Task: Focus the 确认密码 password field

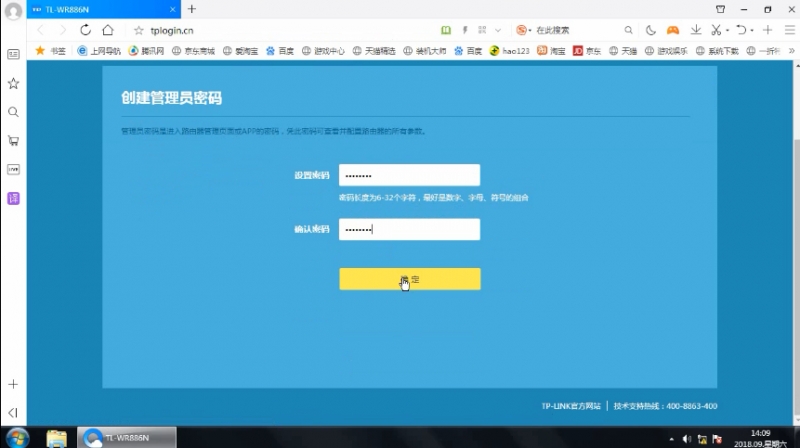Action: tap(409, 229)
